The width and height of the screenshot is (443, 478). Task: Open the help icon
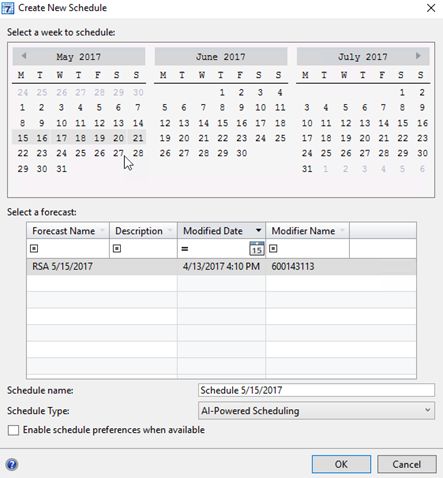[12, 464]
